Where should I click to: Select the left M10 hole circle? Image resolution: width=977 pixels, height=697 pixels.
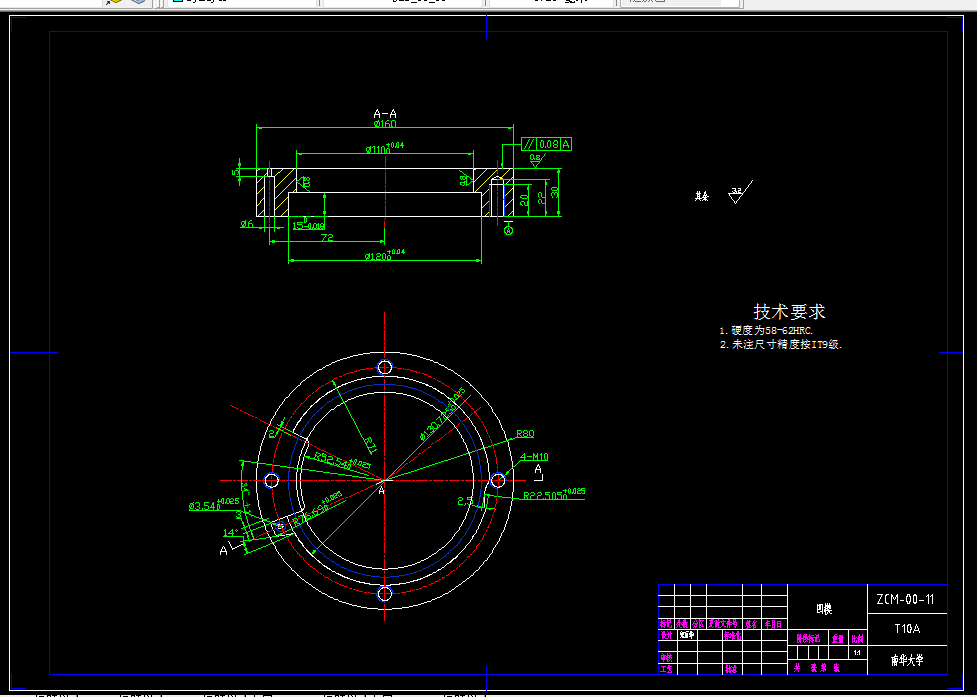pos(272,480)
